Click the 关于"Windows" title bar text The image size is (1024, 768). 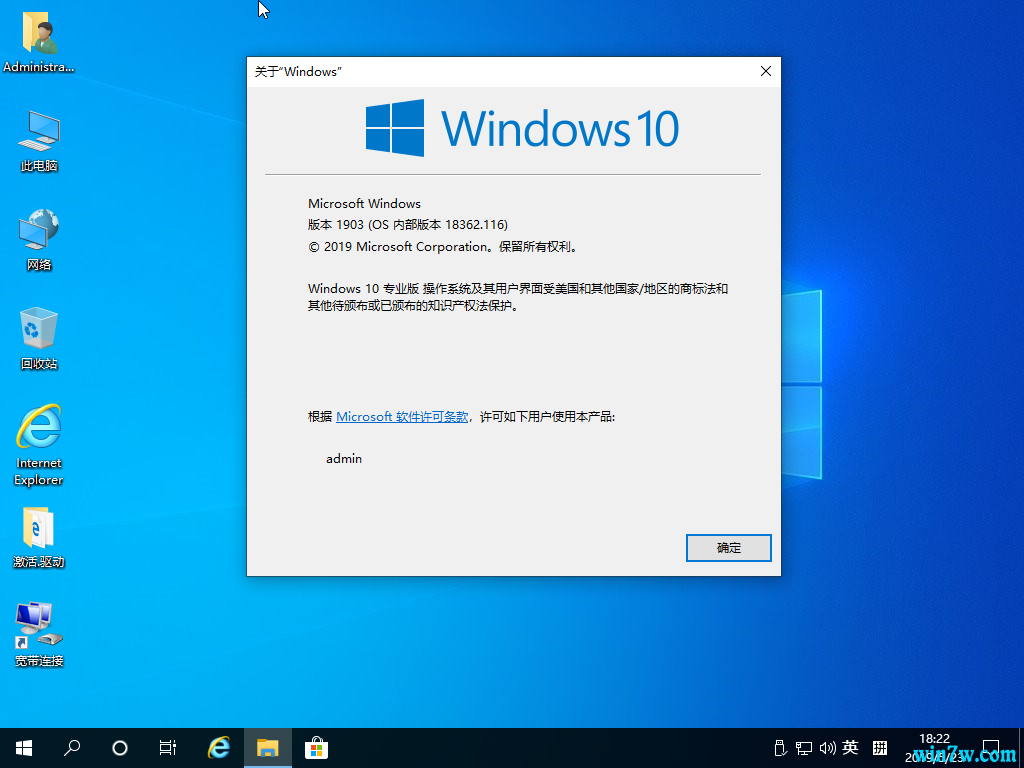(x=298, y=72)
